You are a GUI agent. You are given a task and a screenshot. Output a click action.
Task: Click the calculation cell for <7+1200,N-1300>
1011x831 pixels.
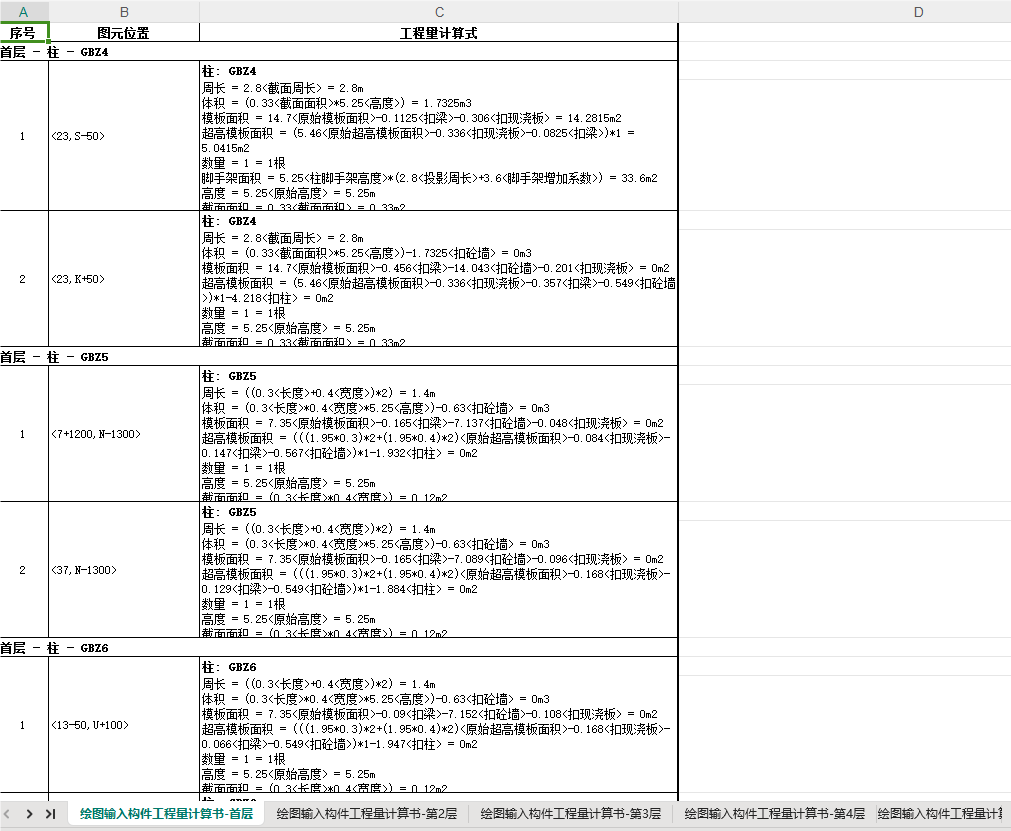439,434
